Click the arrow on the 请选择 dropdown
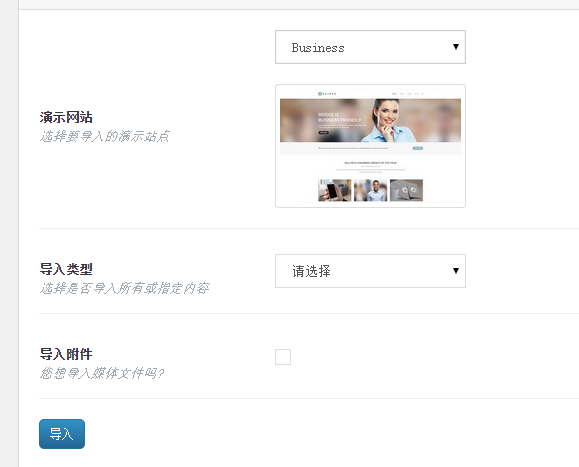Screen dimensions: 579x467 (456, 271)
